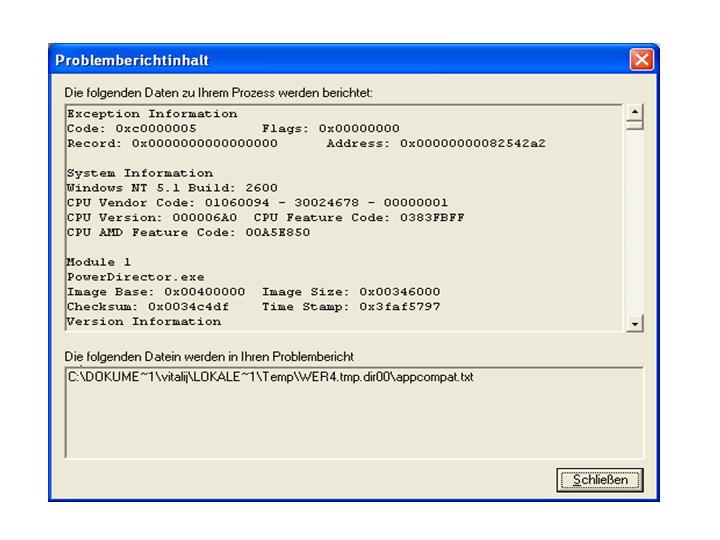Click the 'CPU Vendor Code' line
Screen dimensions: 720x540
[257, 202]
